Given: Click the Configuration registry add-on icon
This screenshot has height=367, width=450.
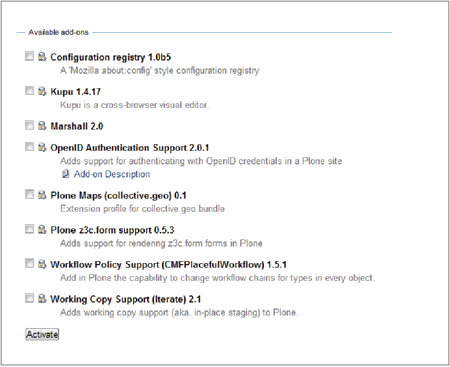Looking at the screenshot, I should 42,56.
